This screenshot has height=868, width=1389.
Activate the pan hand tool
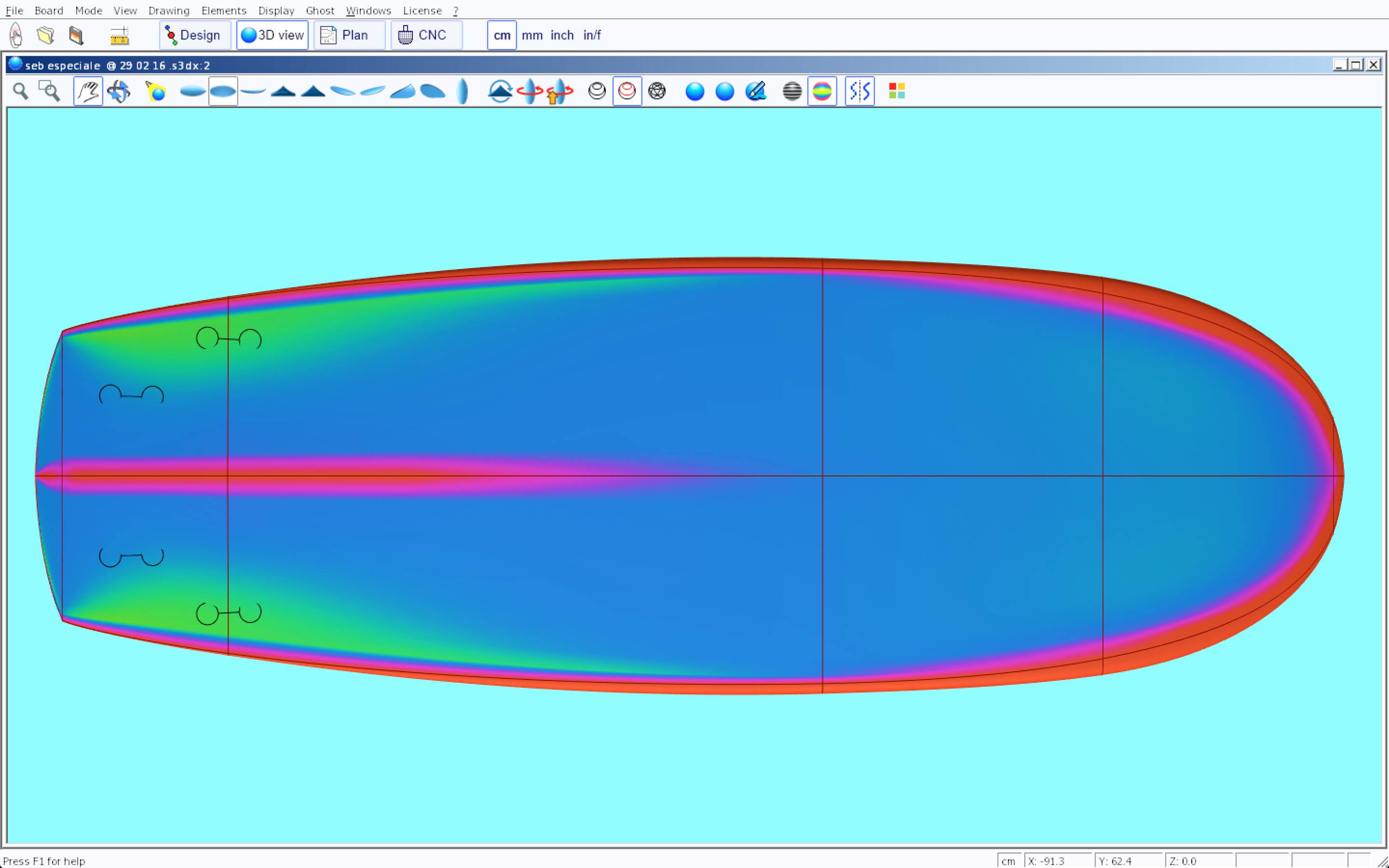pos(88,91)
